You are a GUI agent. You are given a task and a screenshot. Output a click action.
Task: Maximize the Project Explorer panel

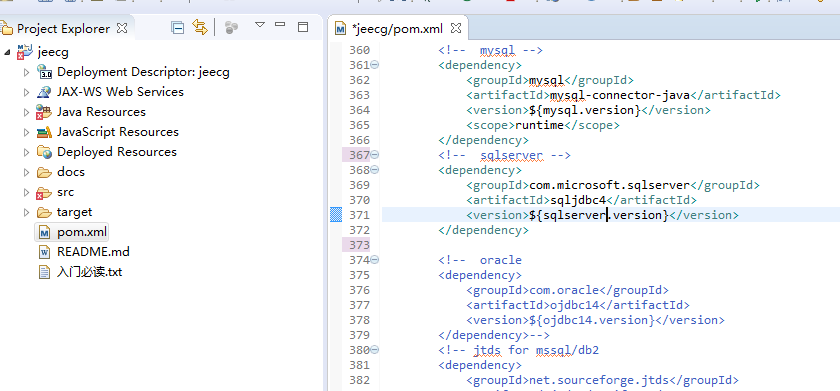click(x=303, y=27)
